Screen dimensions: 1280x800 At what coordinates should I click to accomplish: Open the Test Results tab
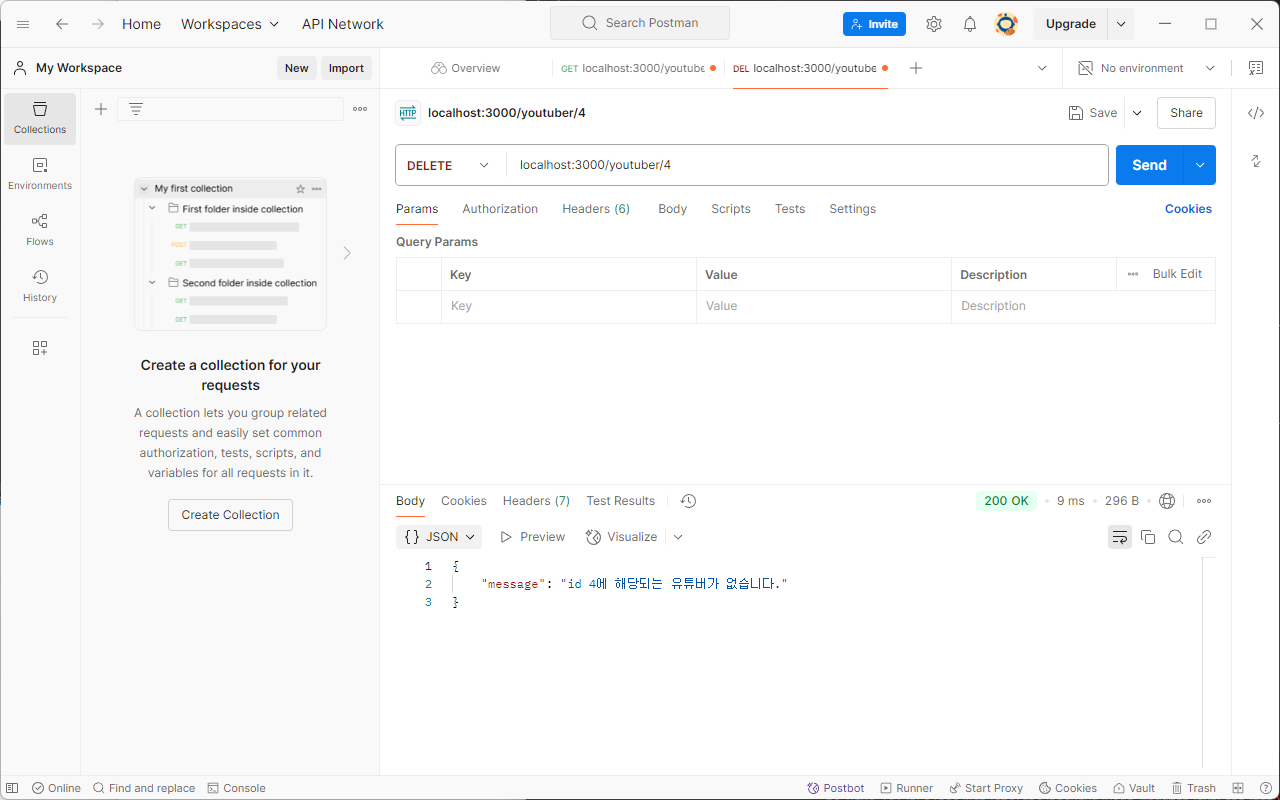click(x=621, y=501)
